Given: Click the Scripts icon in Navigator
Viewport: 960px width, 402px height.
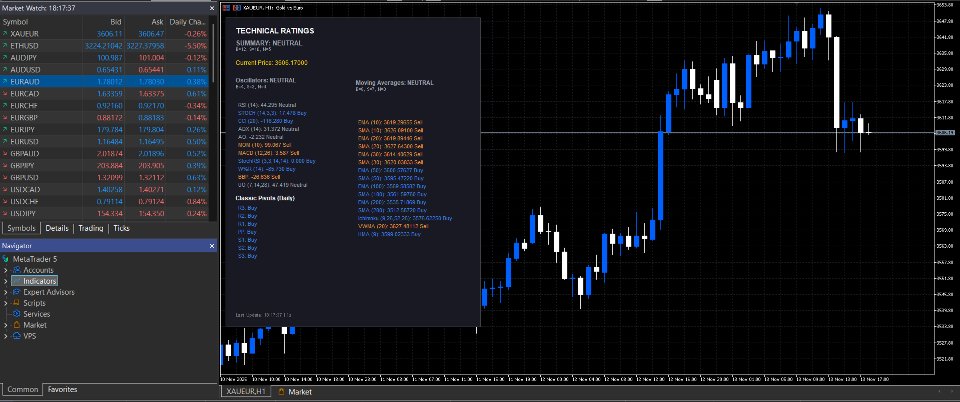Looking at the screenshot, I should (x=17, y=303).
